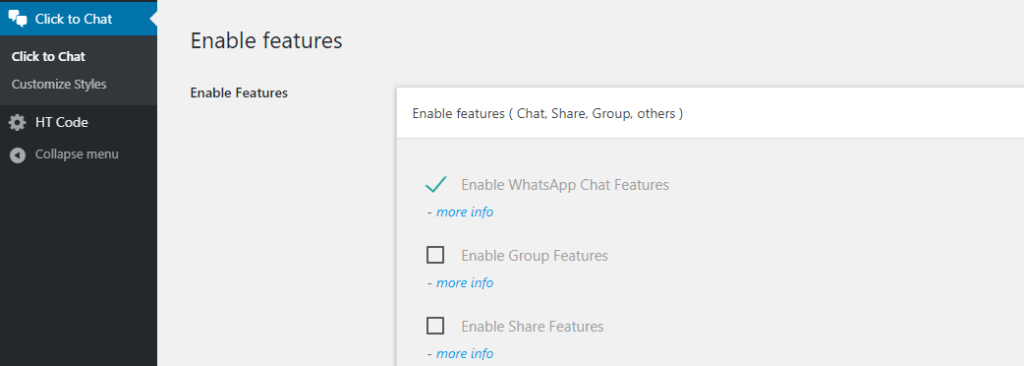Open more info link under Share Features
The width and height of the screenshot is (1024, 366).
tap(464, 353)
